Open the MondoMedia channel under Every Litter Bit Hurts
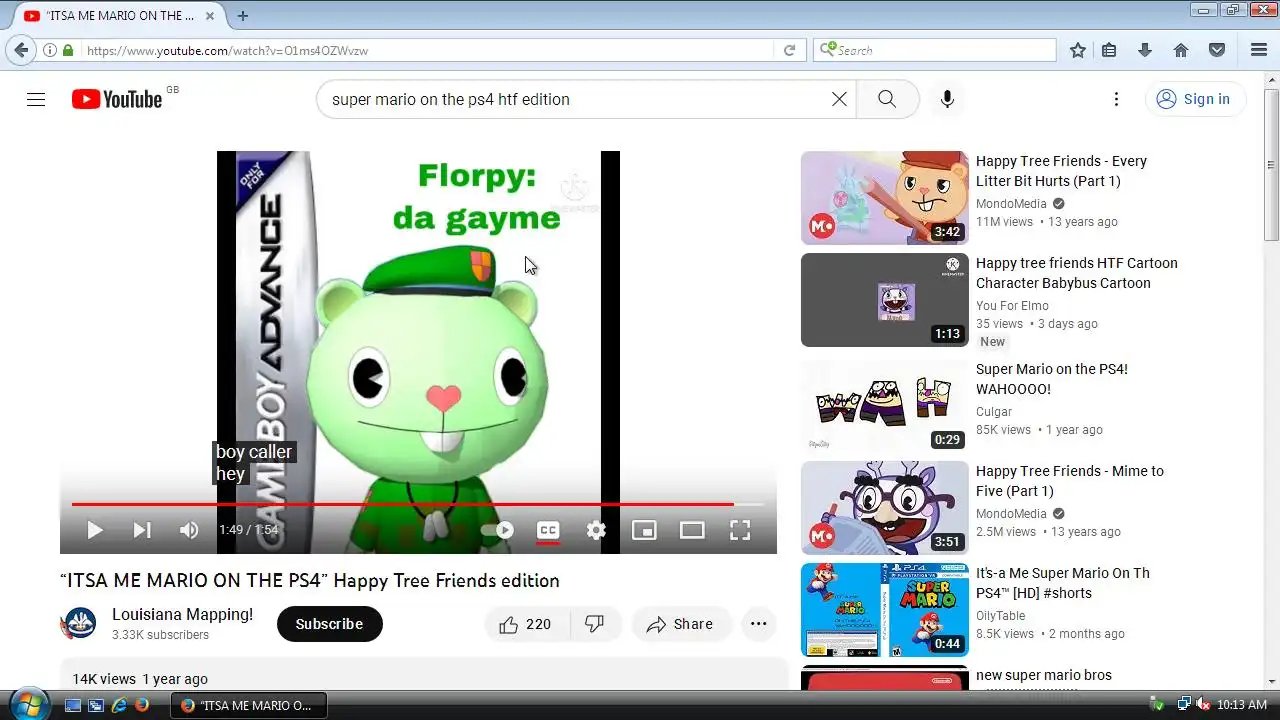Screen dimensions: 1280x720 tap(1011, 203)
